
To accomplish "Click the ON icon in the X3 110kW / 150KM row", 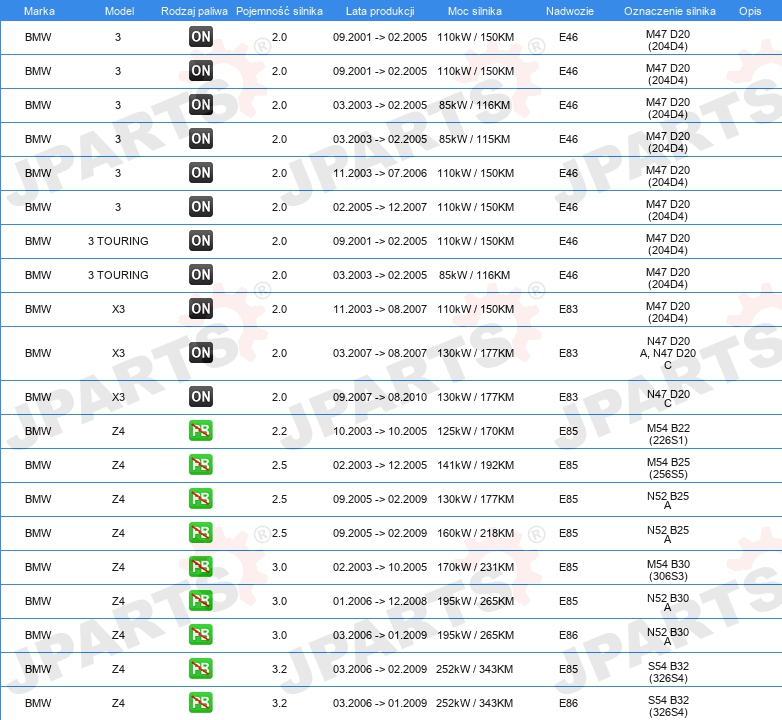I will pos(201,309).
